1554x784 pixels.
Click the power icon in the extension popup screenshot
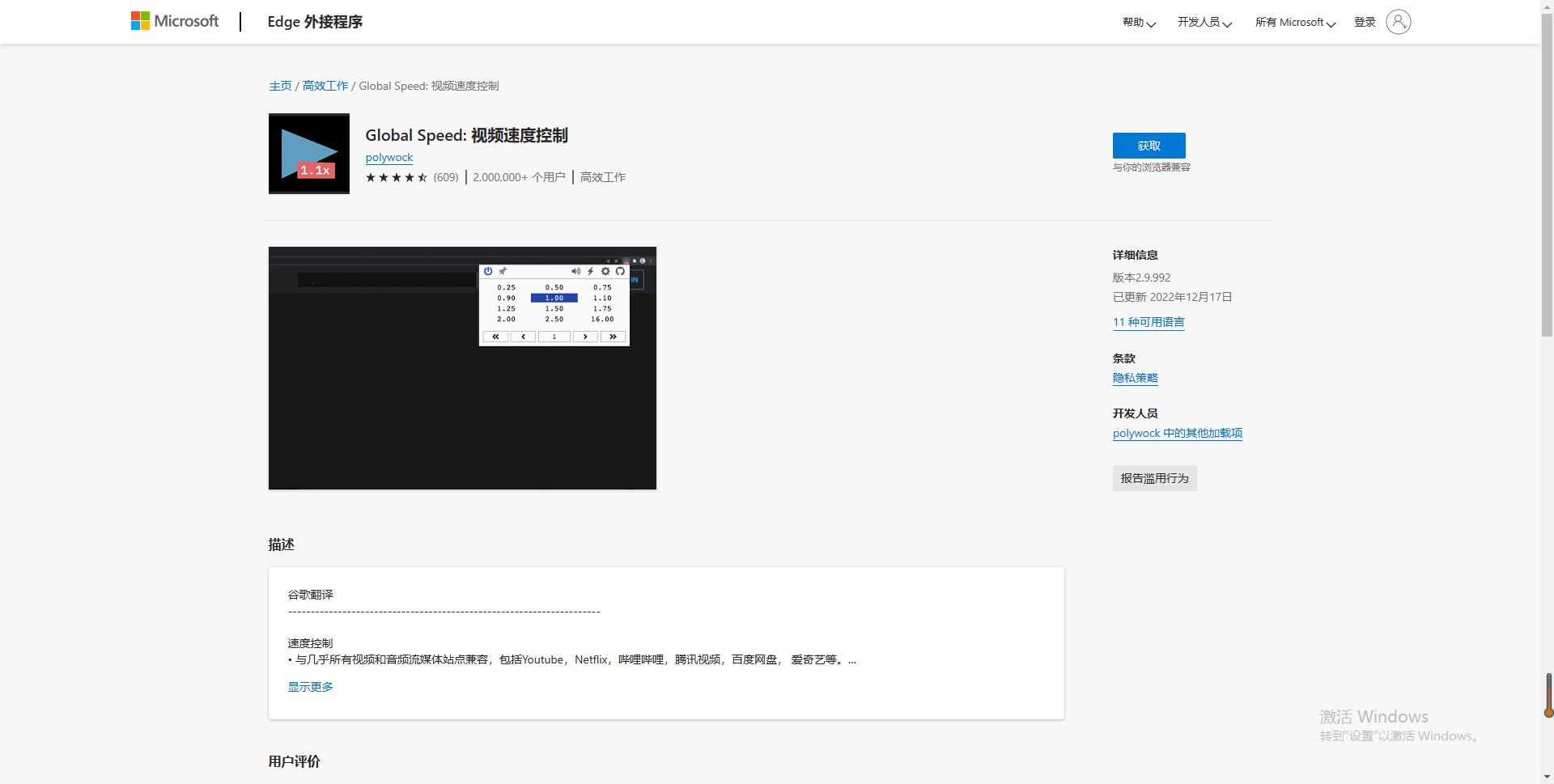point(488,271)
